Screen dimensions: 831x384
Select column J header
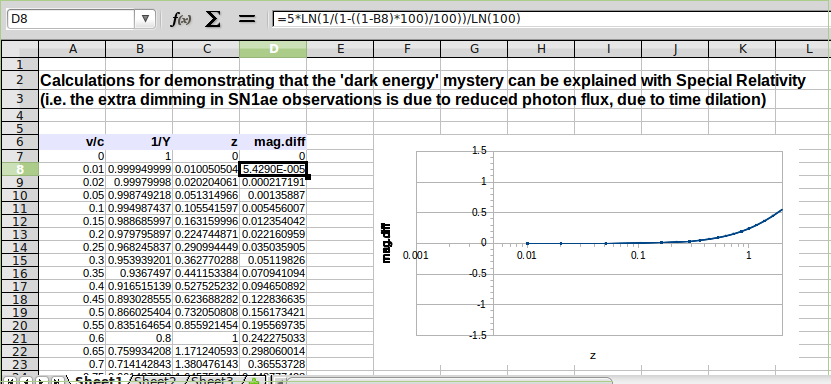tap(675, 49)
